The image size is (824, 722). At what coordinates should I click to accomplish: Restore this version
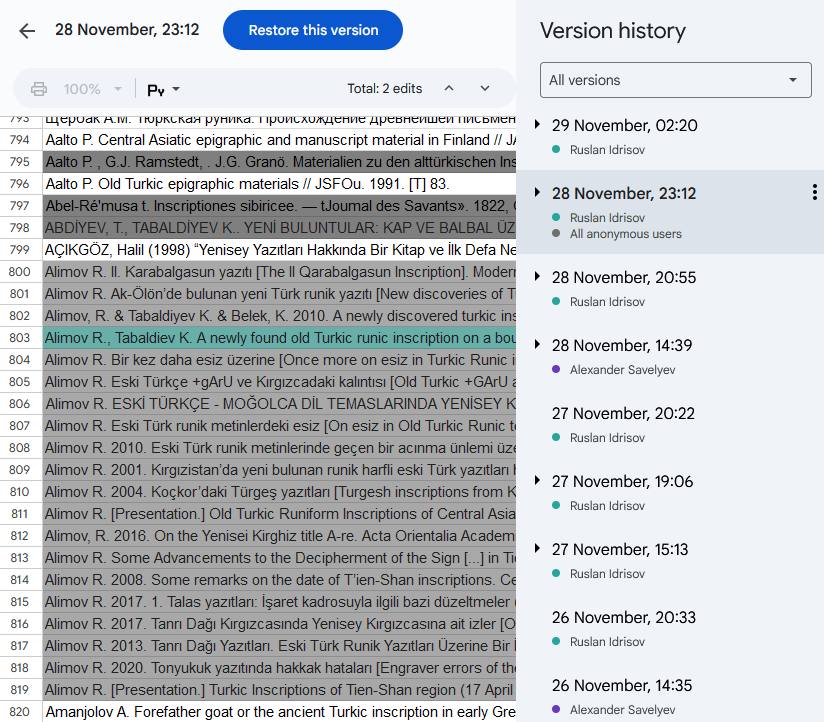click(x=313, y=30)
